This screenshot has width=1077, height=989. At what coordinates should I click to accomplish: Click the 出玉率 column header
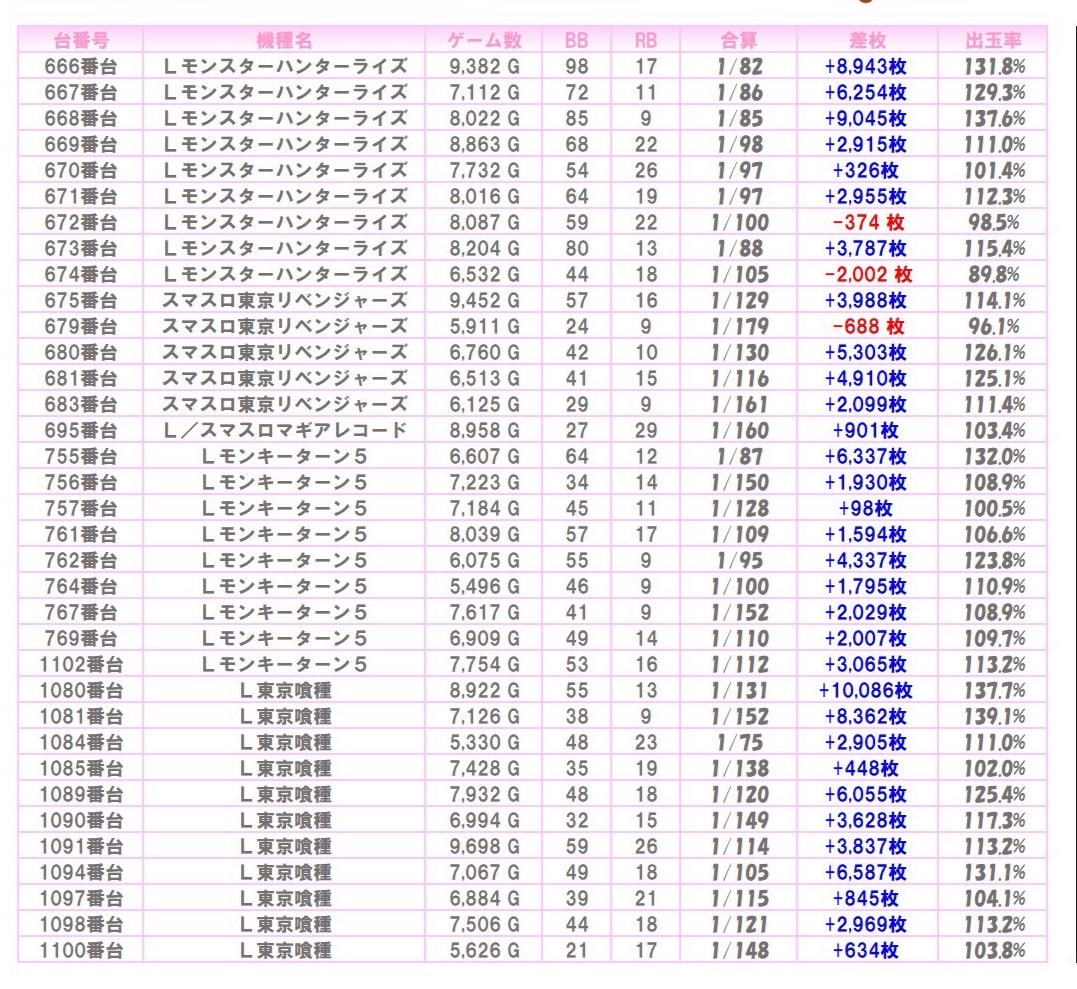point(993,40)
